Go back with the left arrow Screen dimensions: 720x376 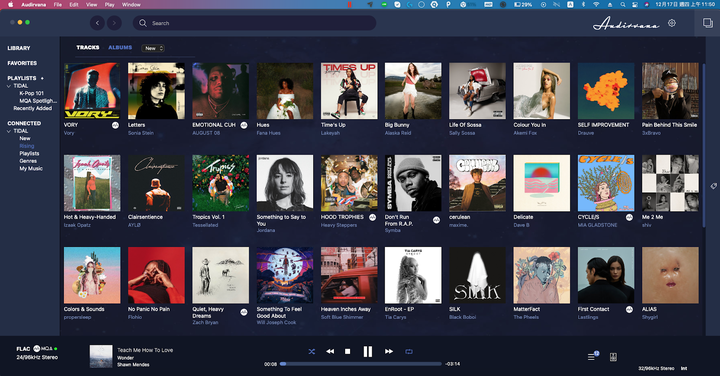pos(97,23)
